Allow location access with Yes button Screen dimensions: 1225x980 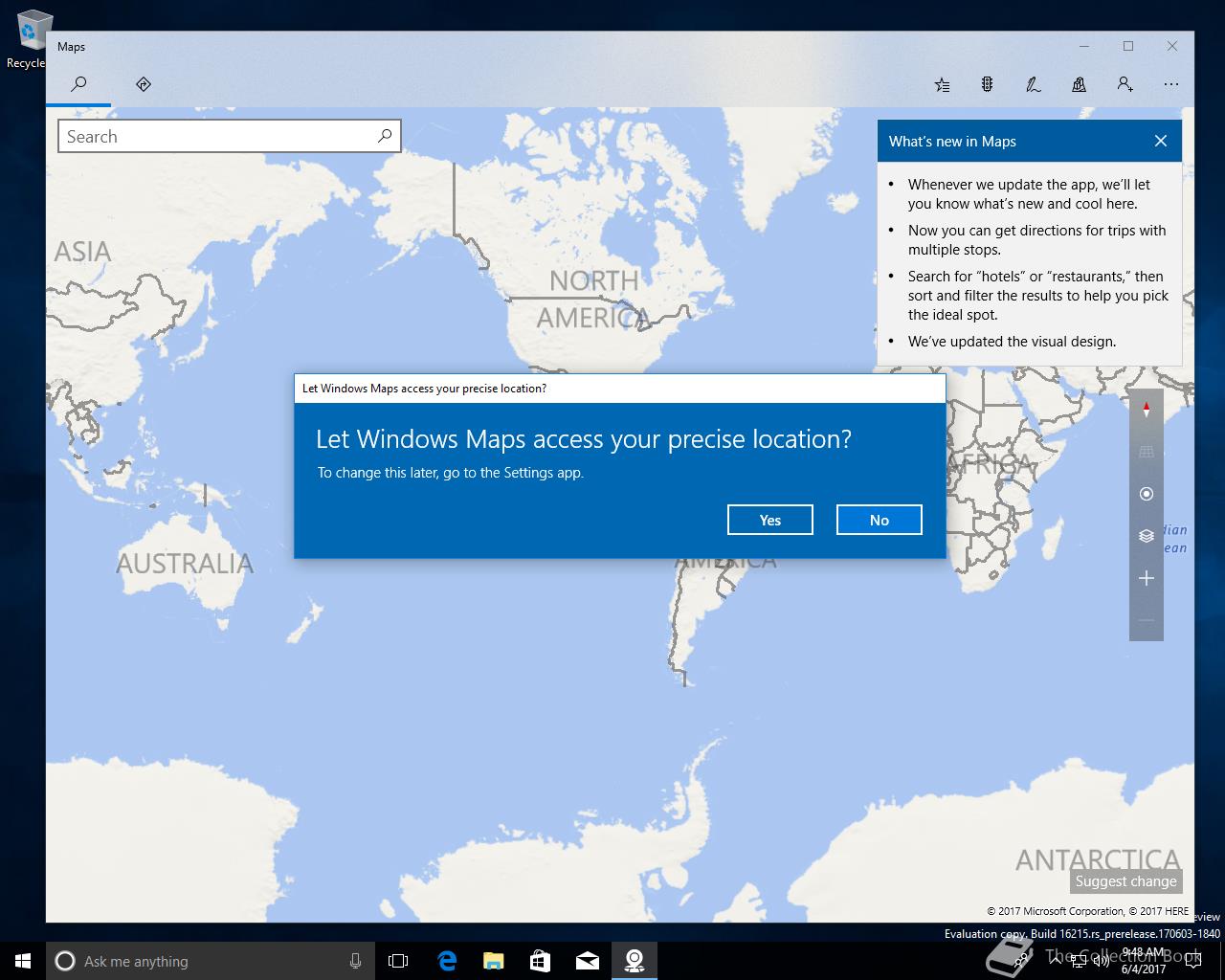(770, 520)
